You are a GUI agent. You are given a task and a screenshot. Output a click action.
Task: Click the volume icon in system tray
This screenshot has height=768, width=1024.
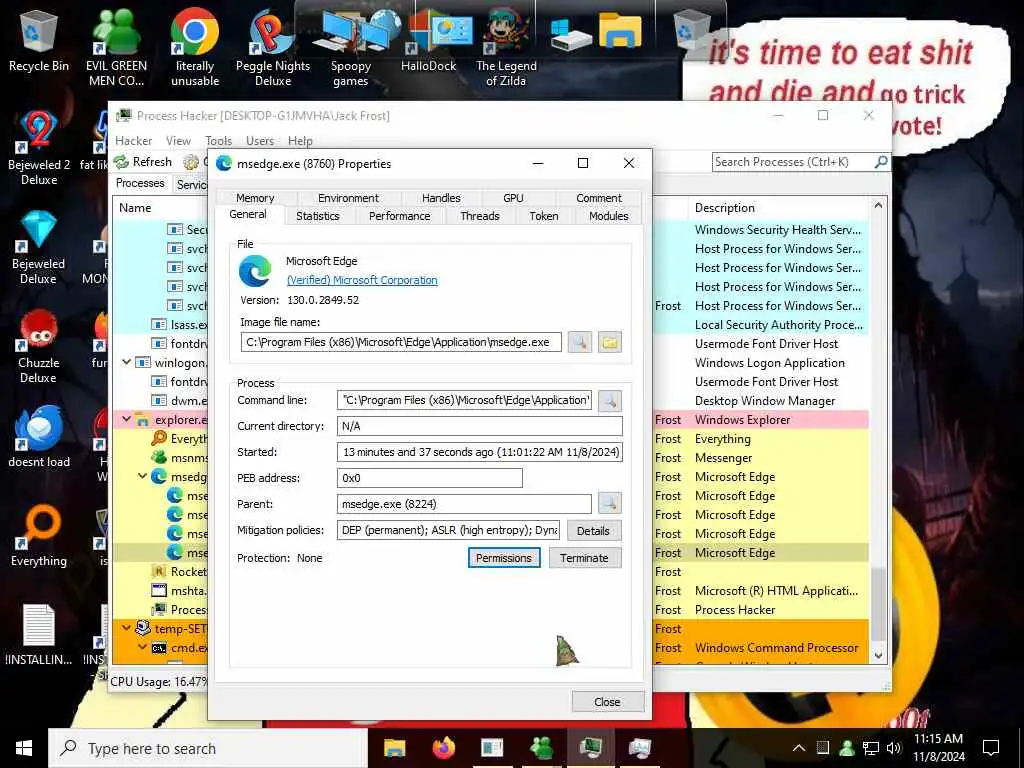pos(893,748)
